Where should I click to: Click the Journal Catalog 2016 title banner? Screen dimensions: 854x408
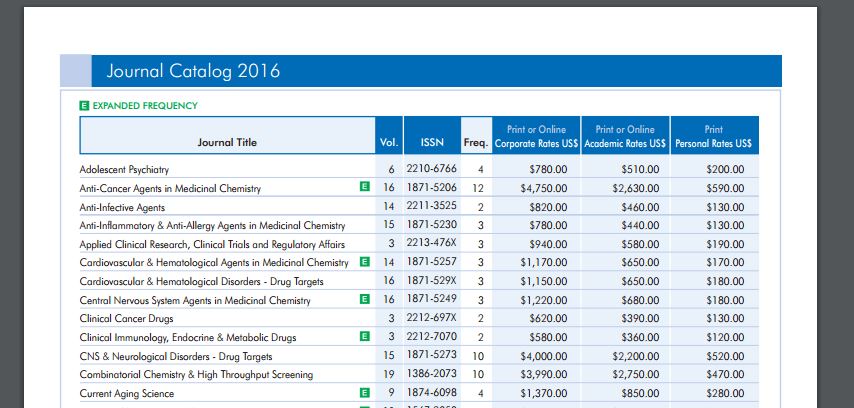[x=186, y=71]
